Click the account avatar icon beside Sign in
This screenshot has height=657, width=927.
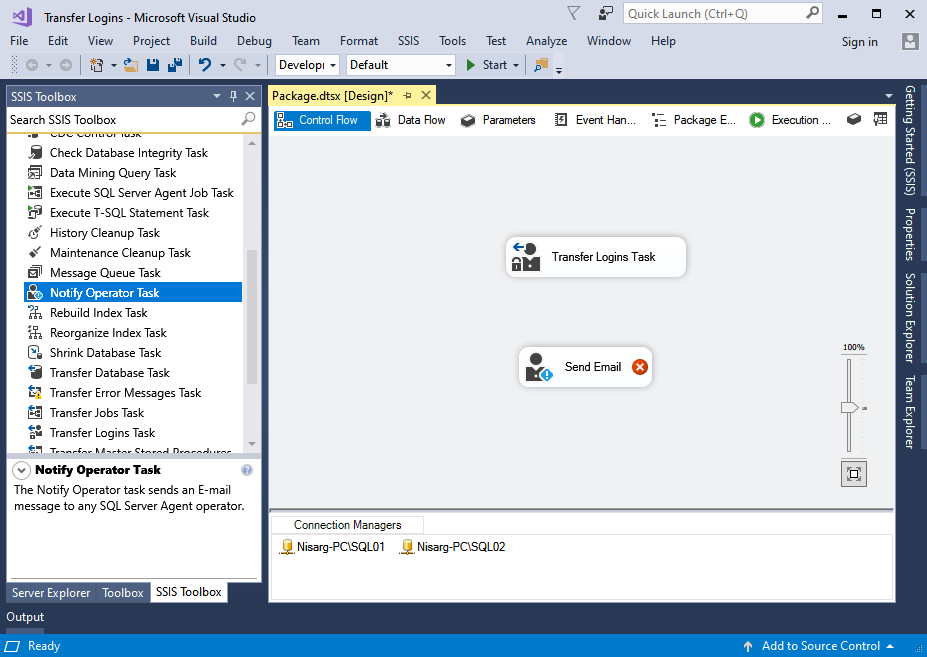click(910, 41)
